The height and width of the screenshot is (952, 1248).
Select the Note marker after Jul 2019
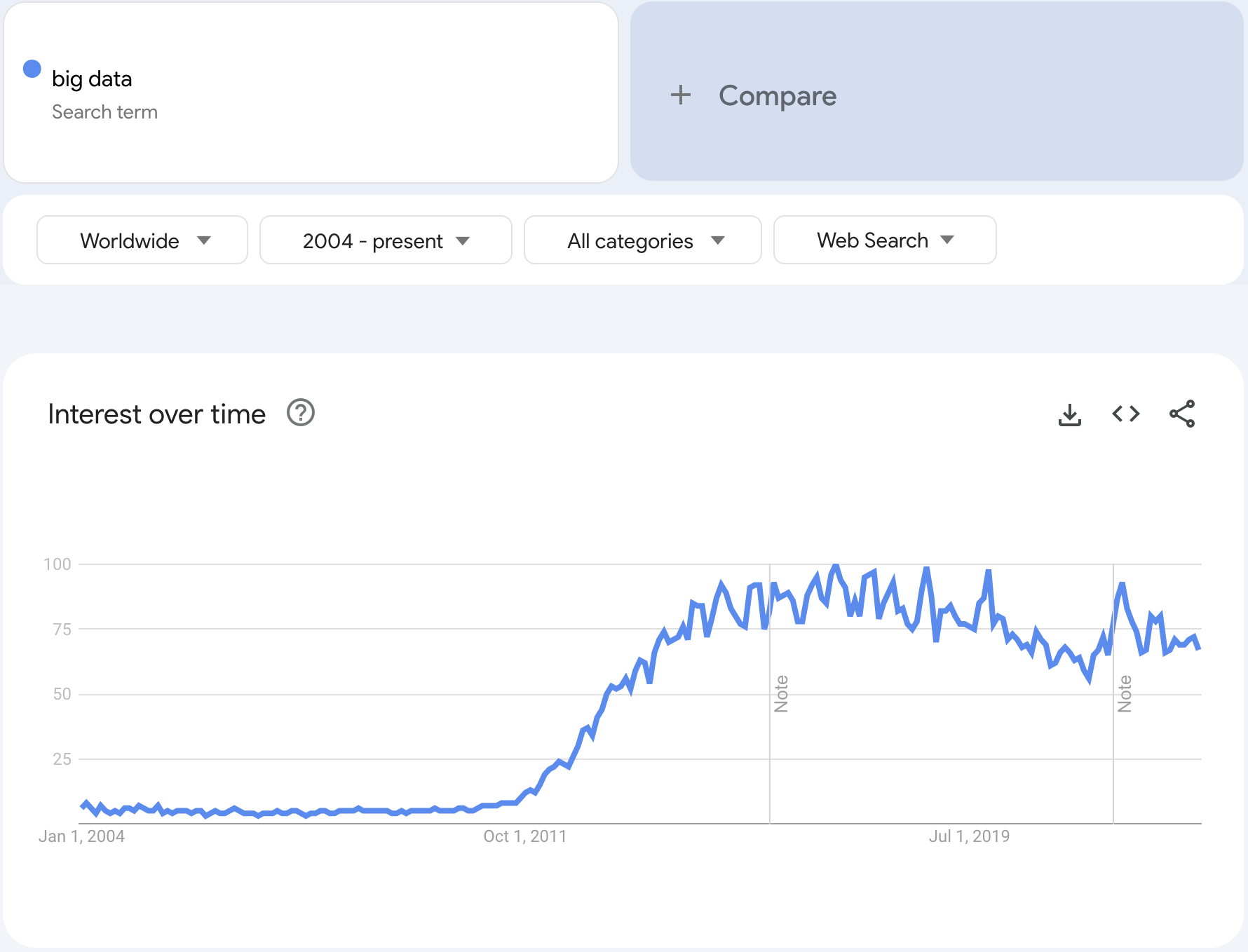[x=1125, y=693]
